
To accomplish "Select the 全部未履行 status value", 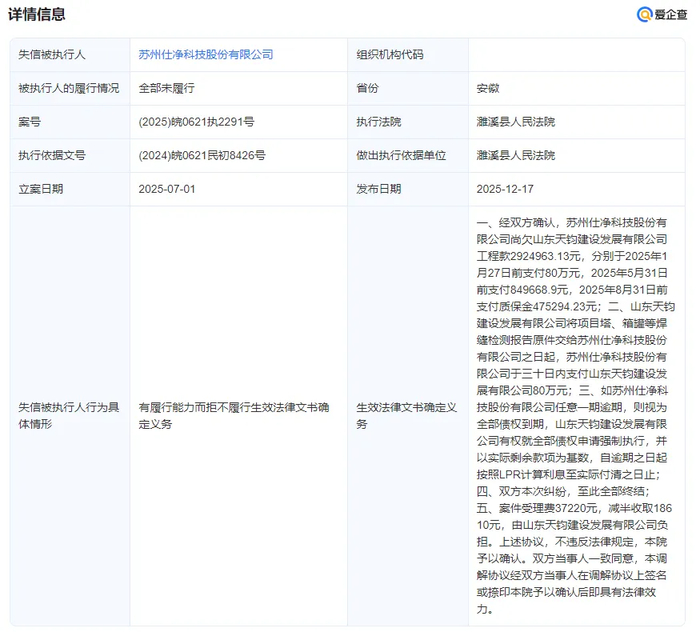I will point(166,88).
